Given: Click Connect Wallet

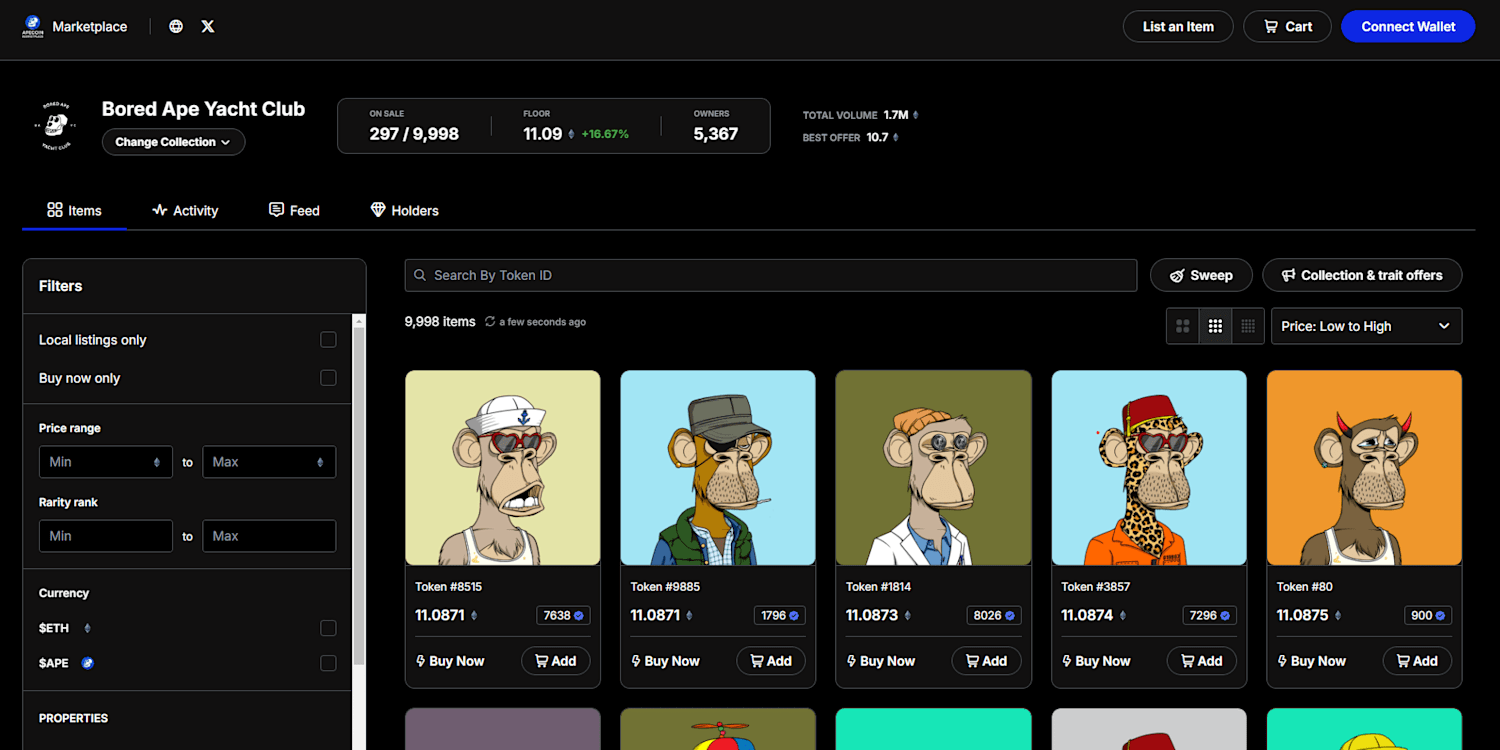Looking at the screenshot, I should [1408, 27].
